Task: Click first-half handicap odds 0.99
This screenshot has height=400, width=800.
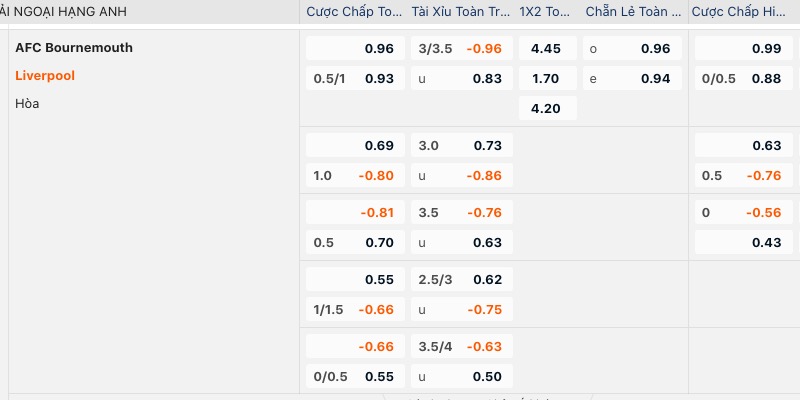Action: click(x=744, y=48)
